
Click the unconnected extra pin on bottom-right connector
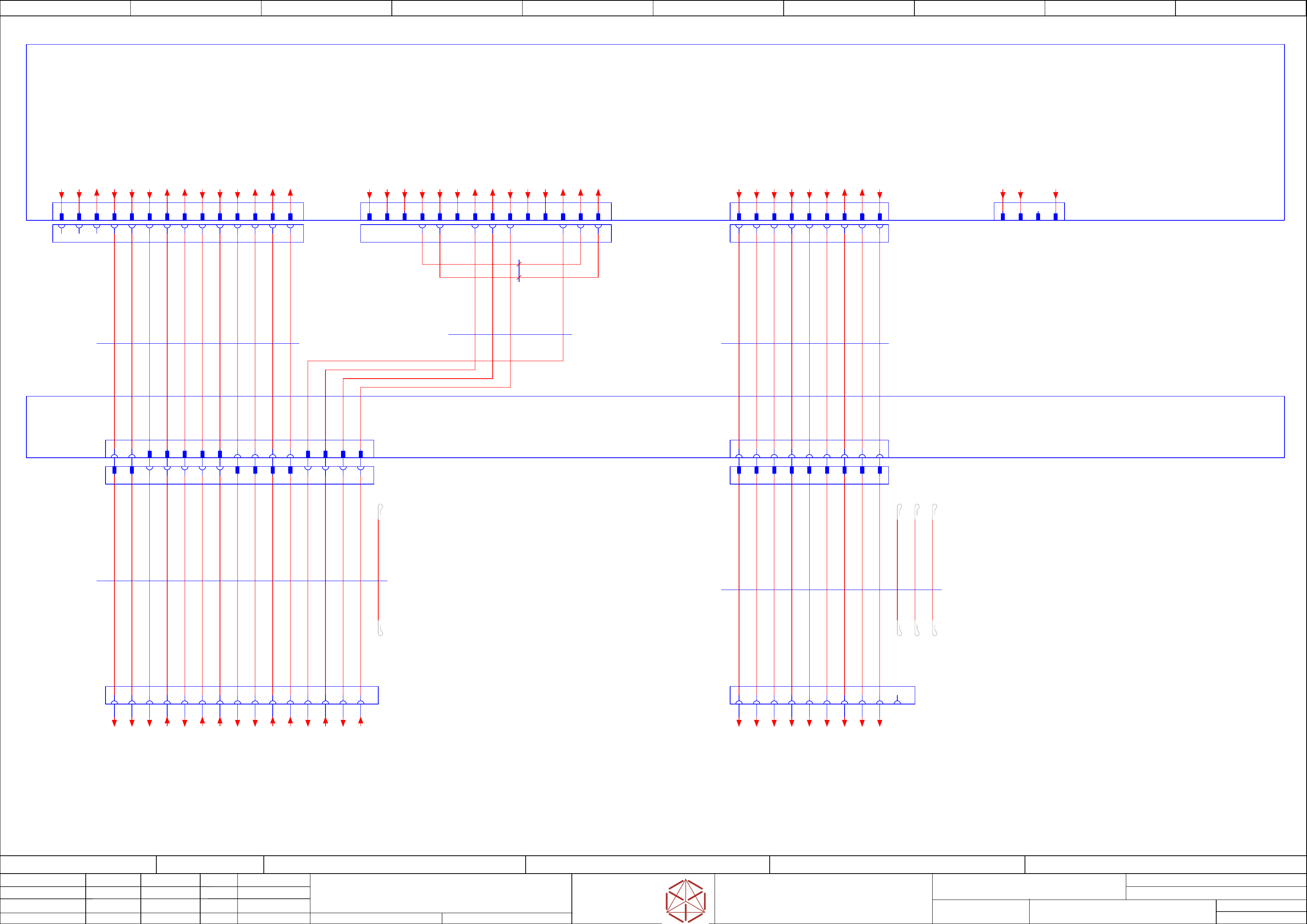897,700
